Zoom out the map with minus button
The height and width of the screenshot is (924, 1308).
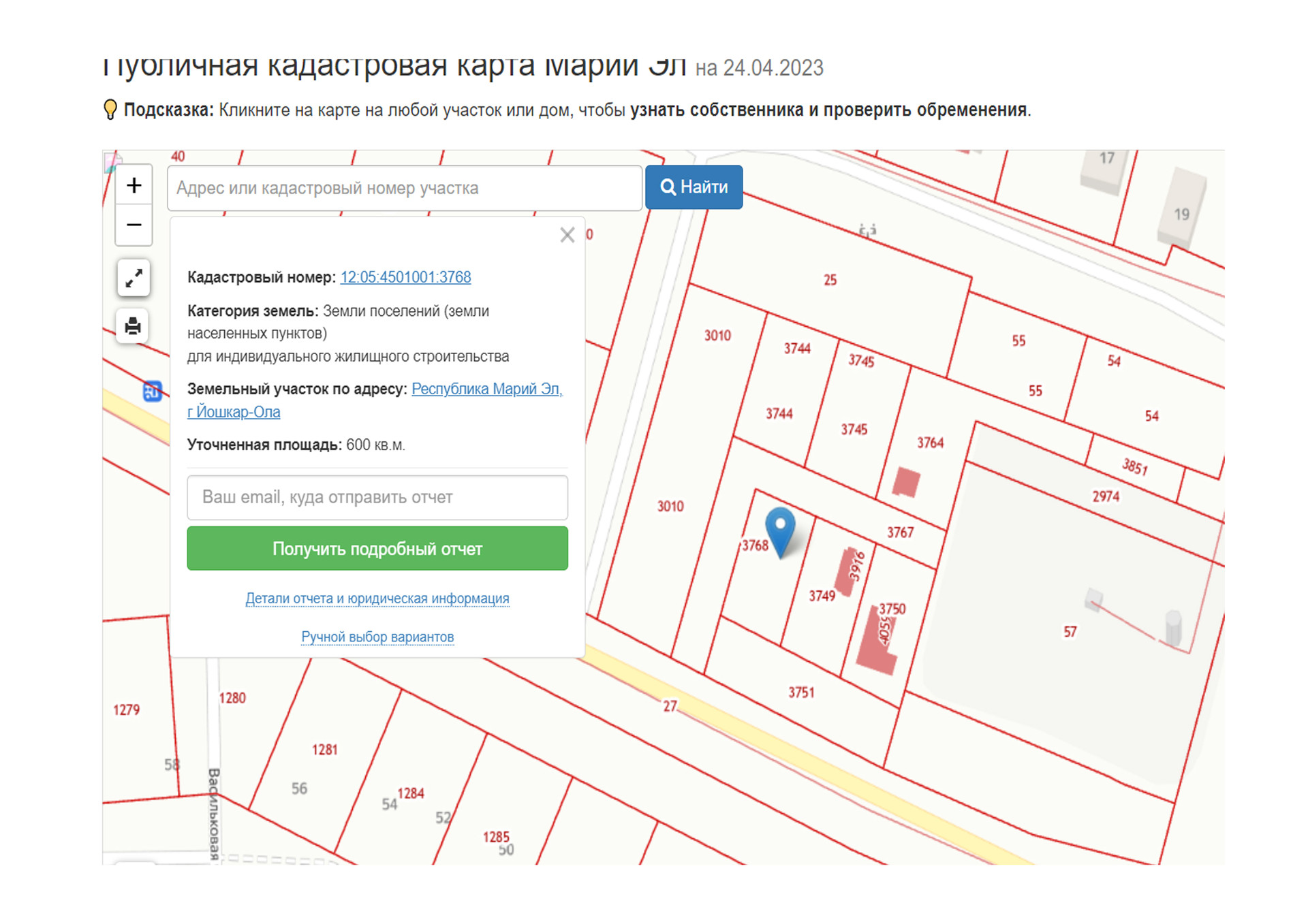[134, 225]
